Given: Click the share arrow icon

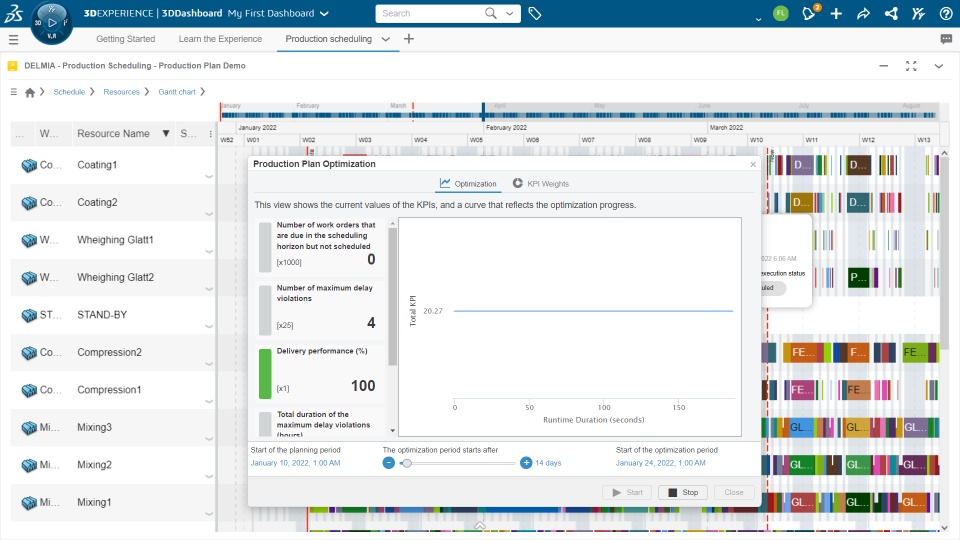Looking at the screenshot, I should click(x=863, y=13).
